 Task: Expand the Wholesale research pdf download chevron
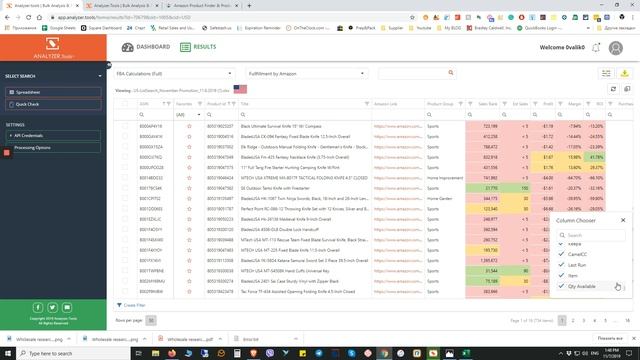tap(220, 339)
